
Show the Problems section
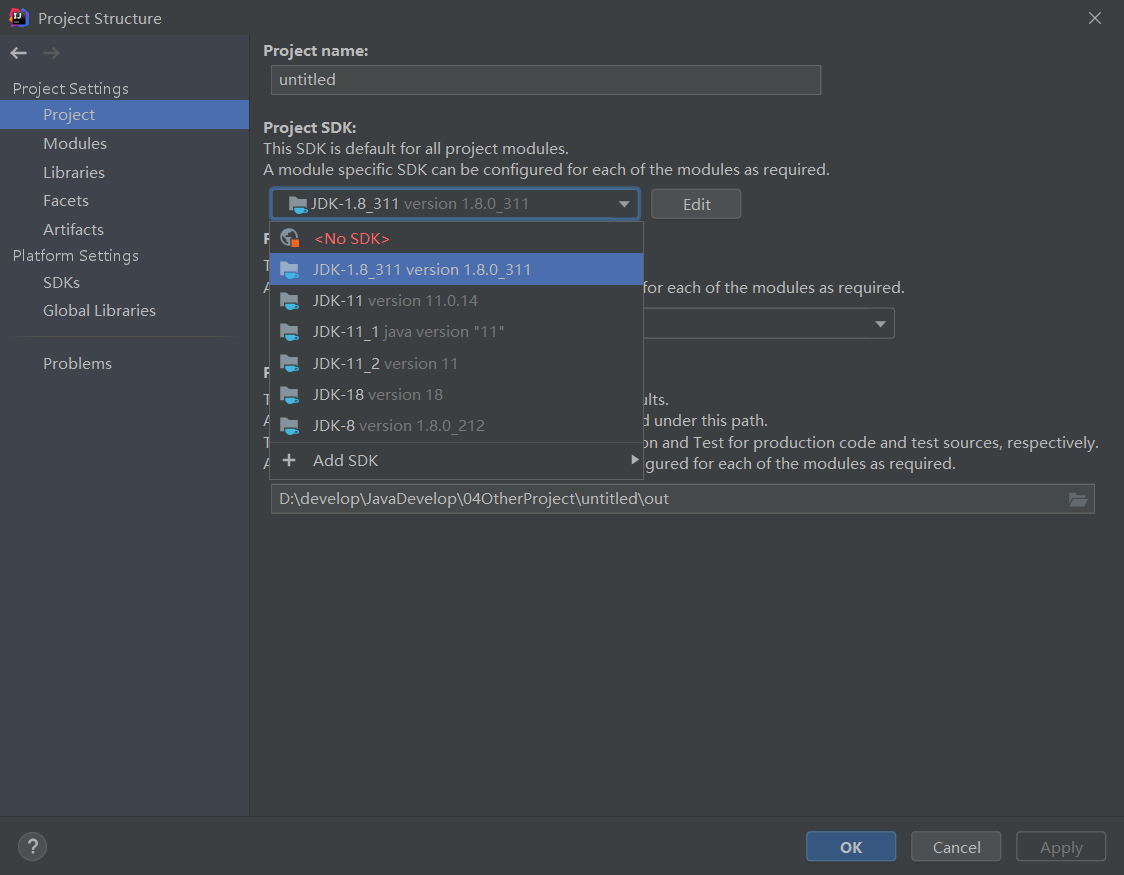(77, 363)
